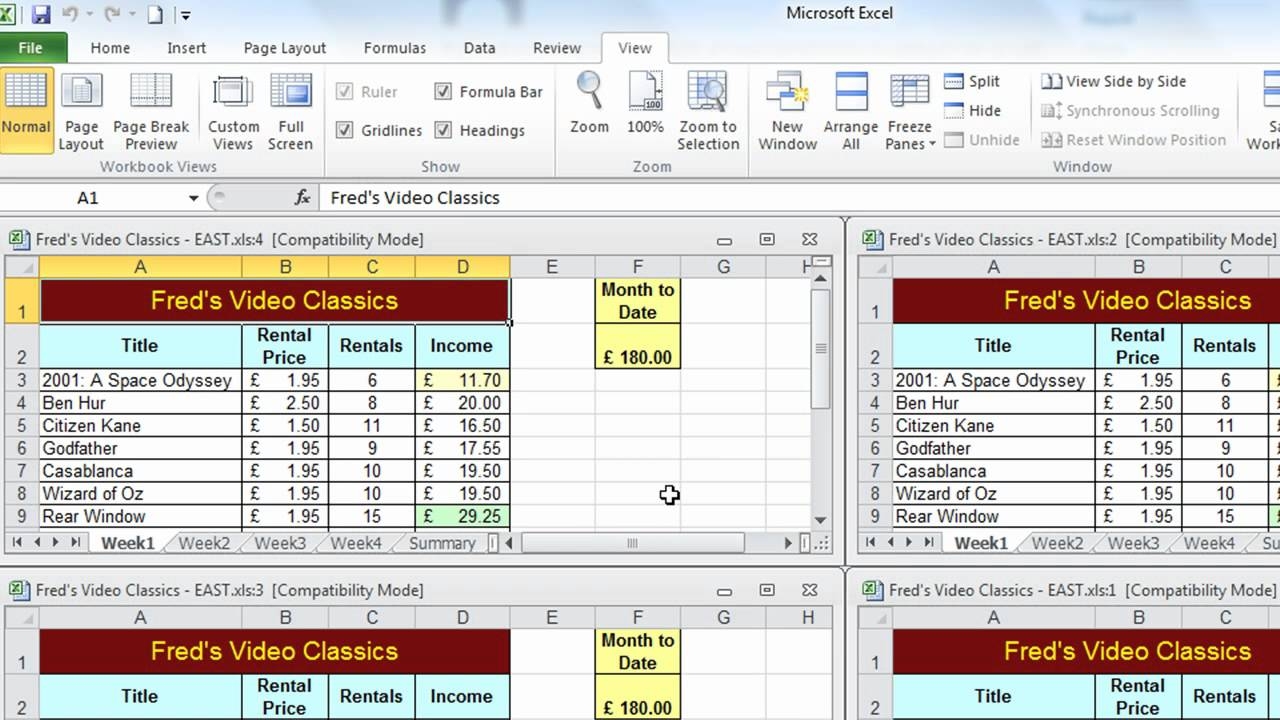Switch to Page Layout view
The height and width of the screenshot is (720, 1280).
coord(81,110)
